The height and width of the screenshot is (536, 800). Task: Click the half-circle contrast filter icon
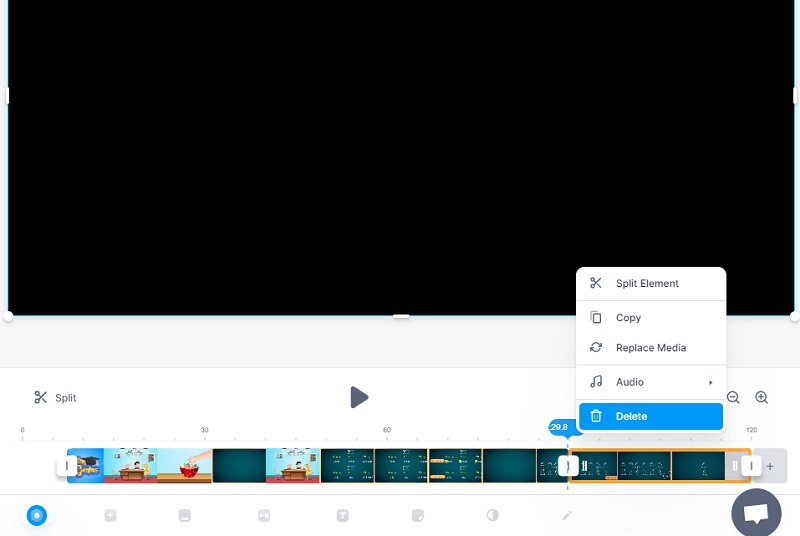[x=492, y=515]
